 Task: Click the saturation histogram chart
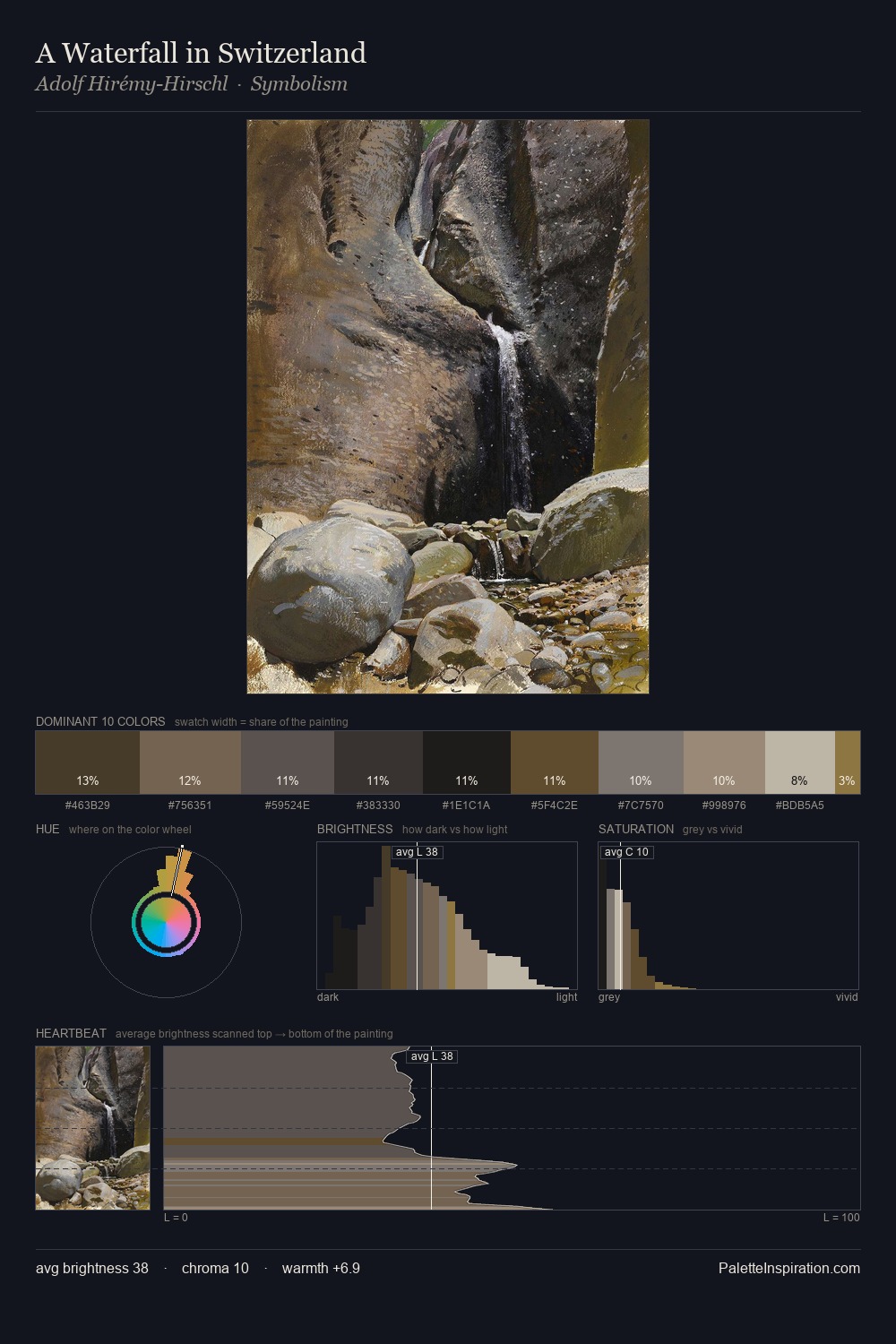point(728,916)
